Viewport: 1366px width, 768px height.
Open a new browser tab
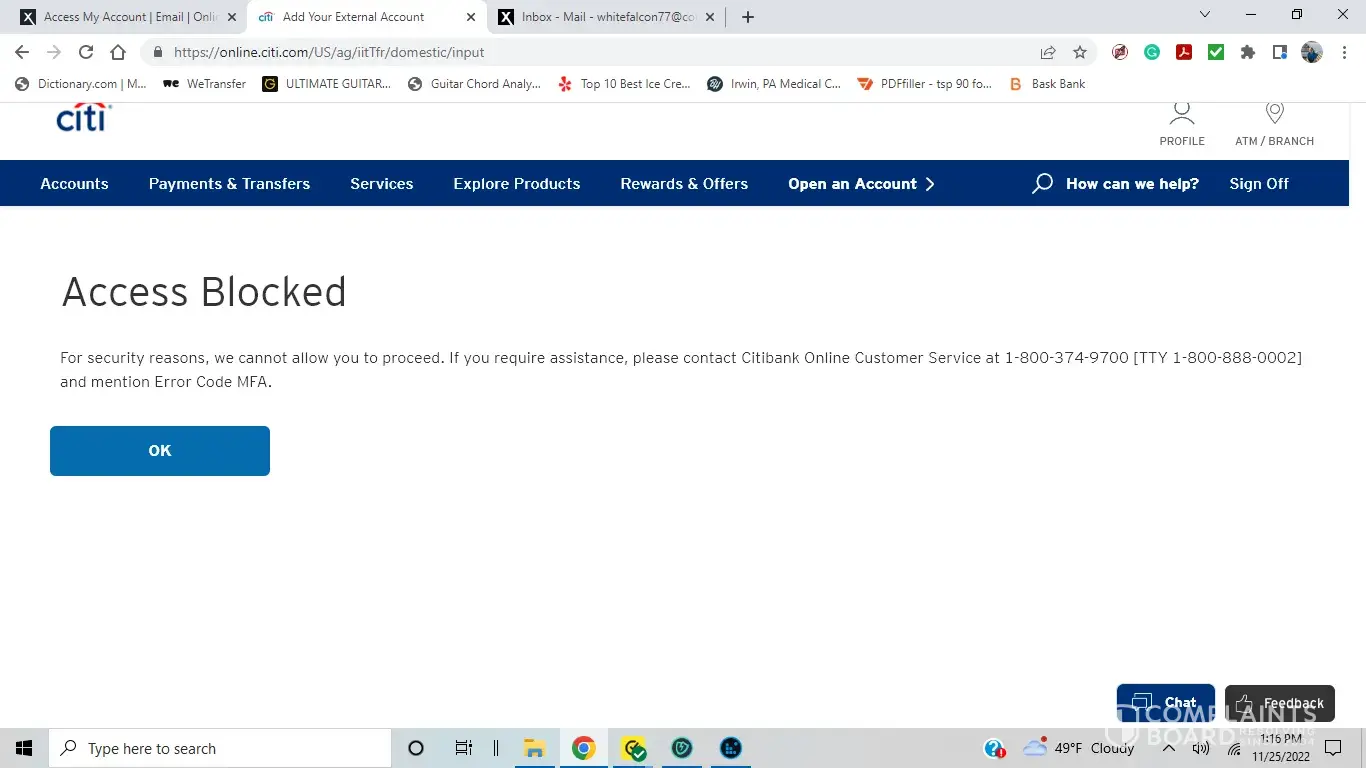(x=748, y=17)
